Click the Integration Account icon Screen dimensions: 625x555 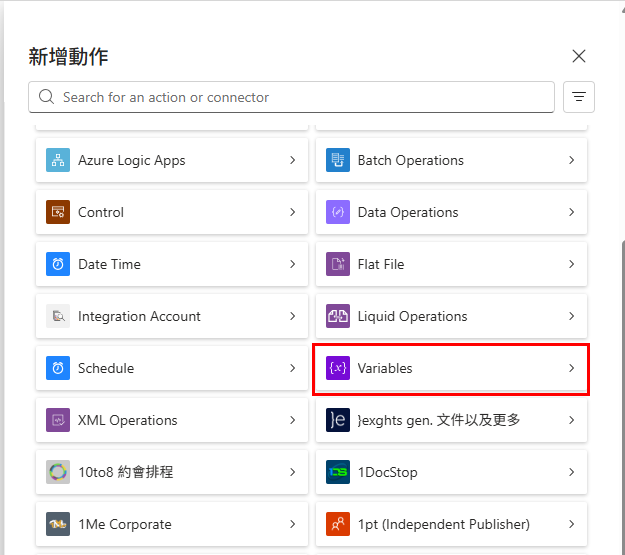[58, 316]
